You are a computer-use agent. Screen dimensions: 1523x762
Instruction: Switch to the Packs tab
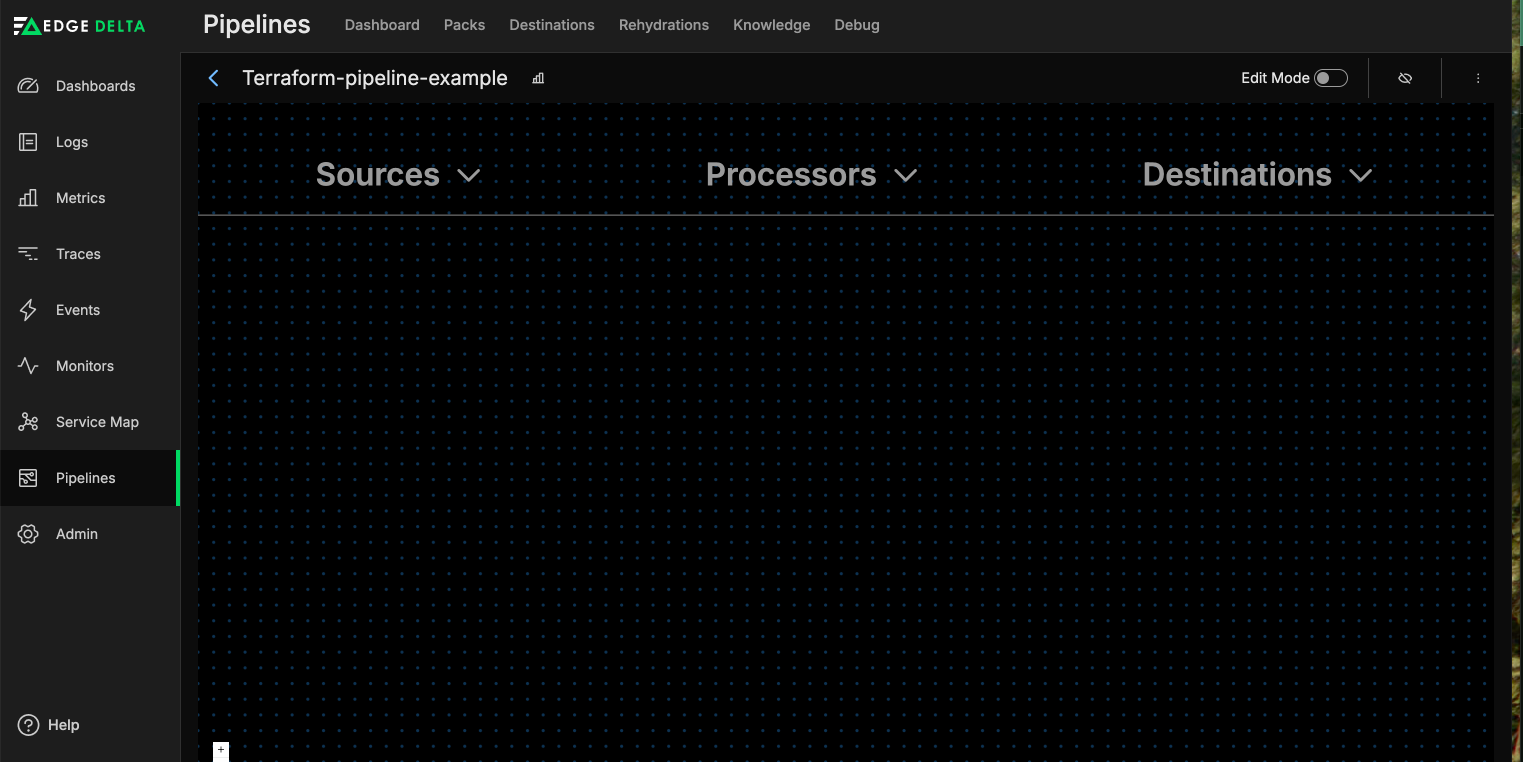[x=464, y=25]
